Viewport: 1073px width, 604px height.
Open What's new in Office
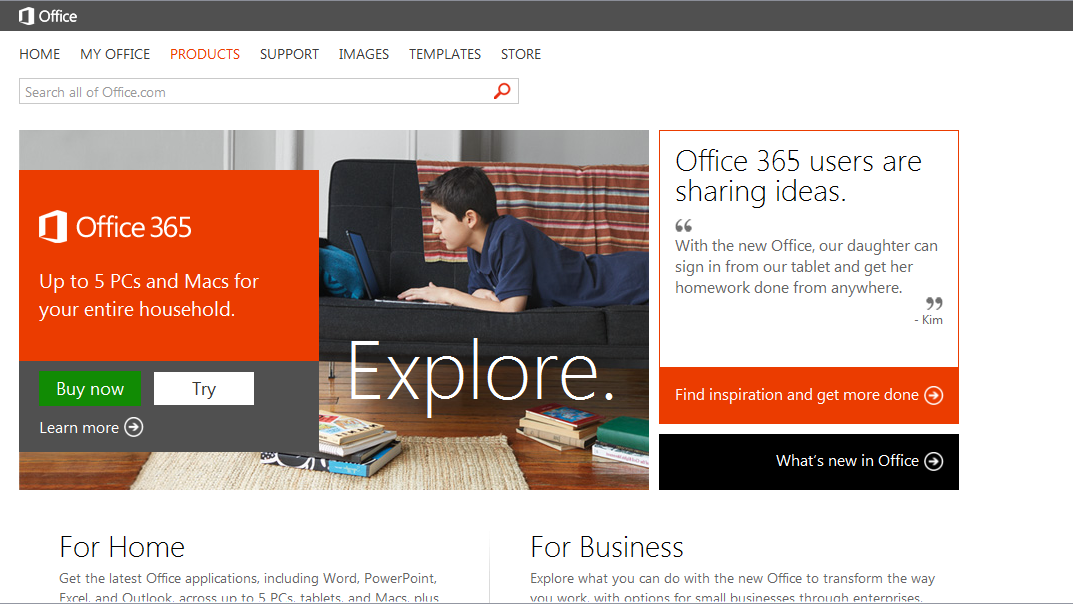[809, 462]
